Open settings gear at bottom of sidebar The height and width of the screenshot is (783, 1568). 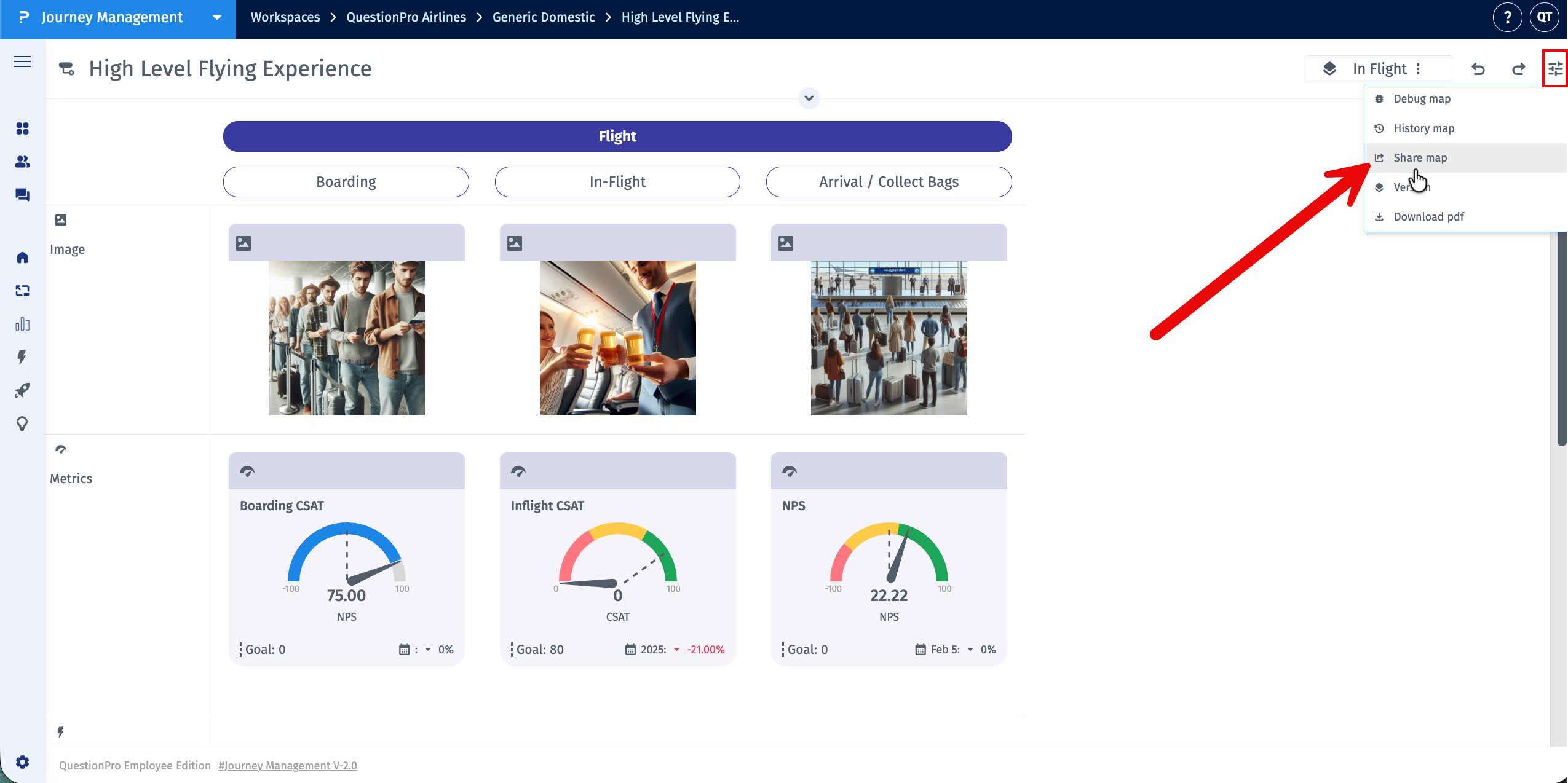[x=22, y=761]
